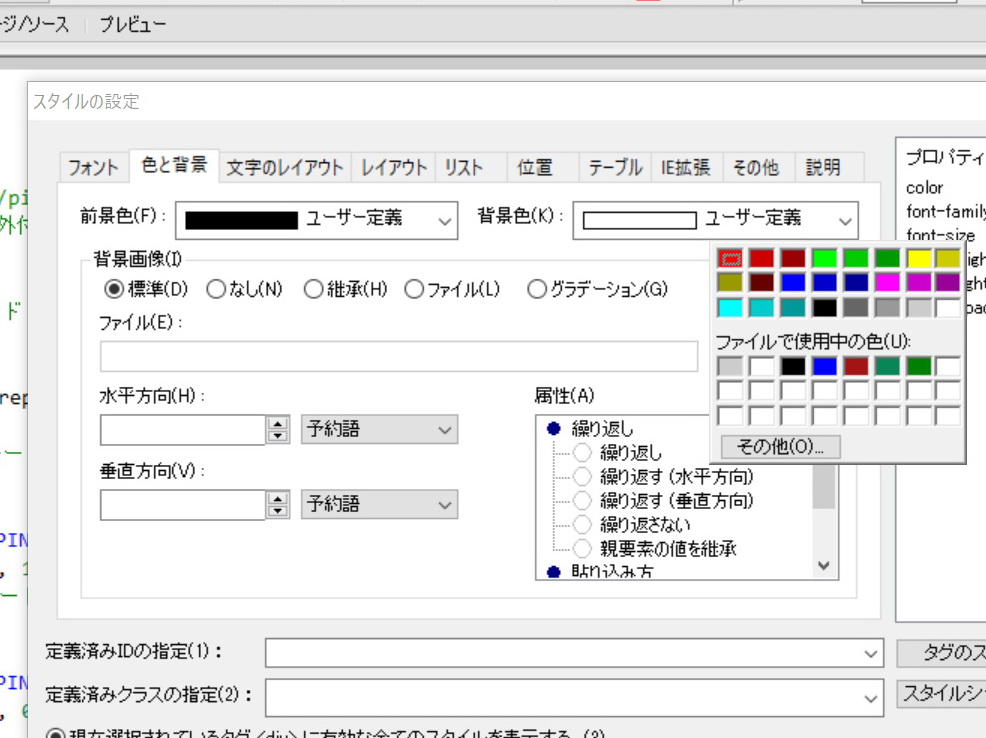This screenshot has height=738, width=986.
Task: Pick the blue swatch under file-used colors
Action: (x=824, y=367)
